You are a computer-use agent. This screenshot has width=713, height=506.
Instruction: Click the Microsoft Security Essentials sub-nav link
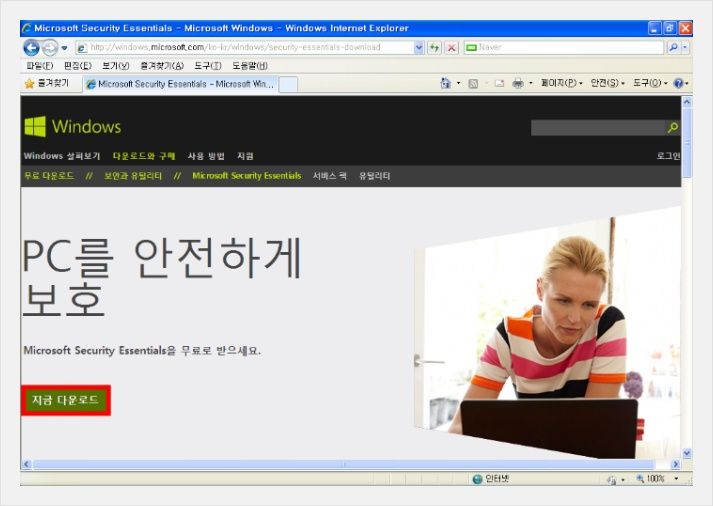coord(246,176)
